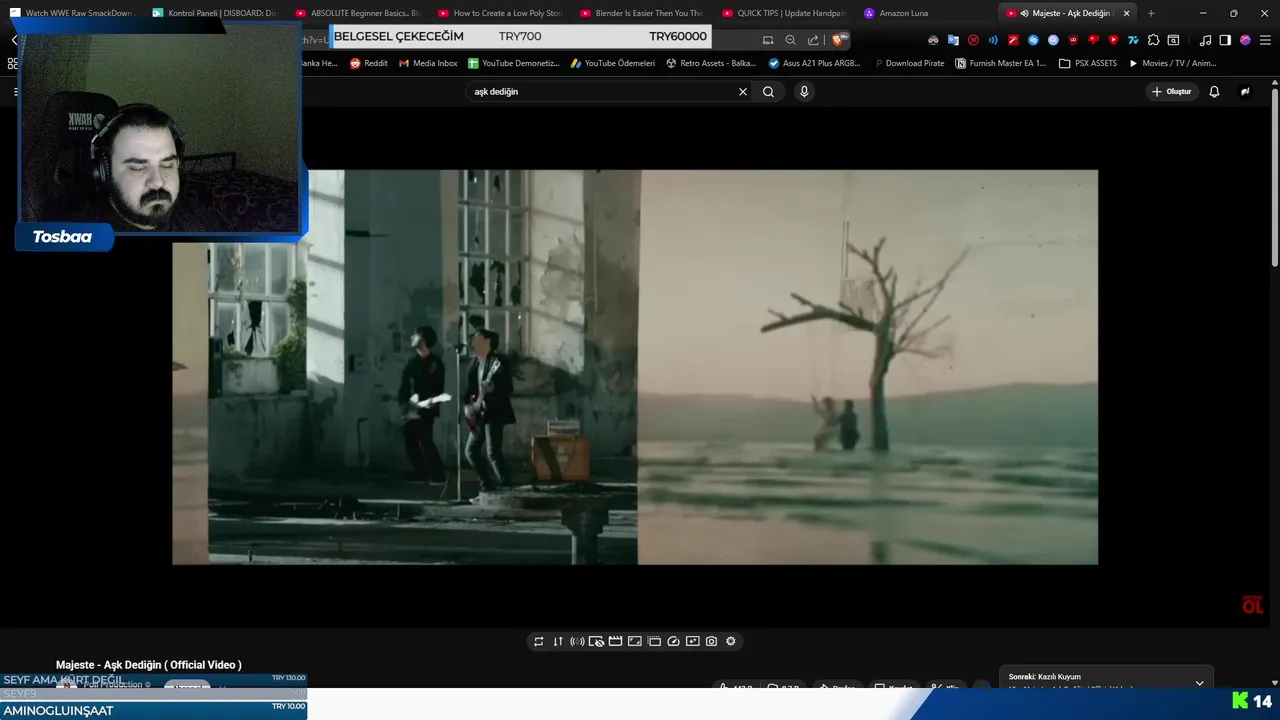
Task: Toggle the browser sidebar panel icon
Action: tap(1225, 40)
